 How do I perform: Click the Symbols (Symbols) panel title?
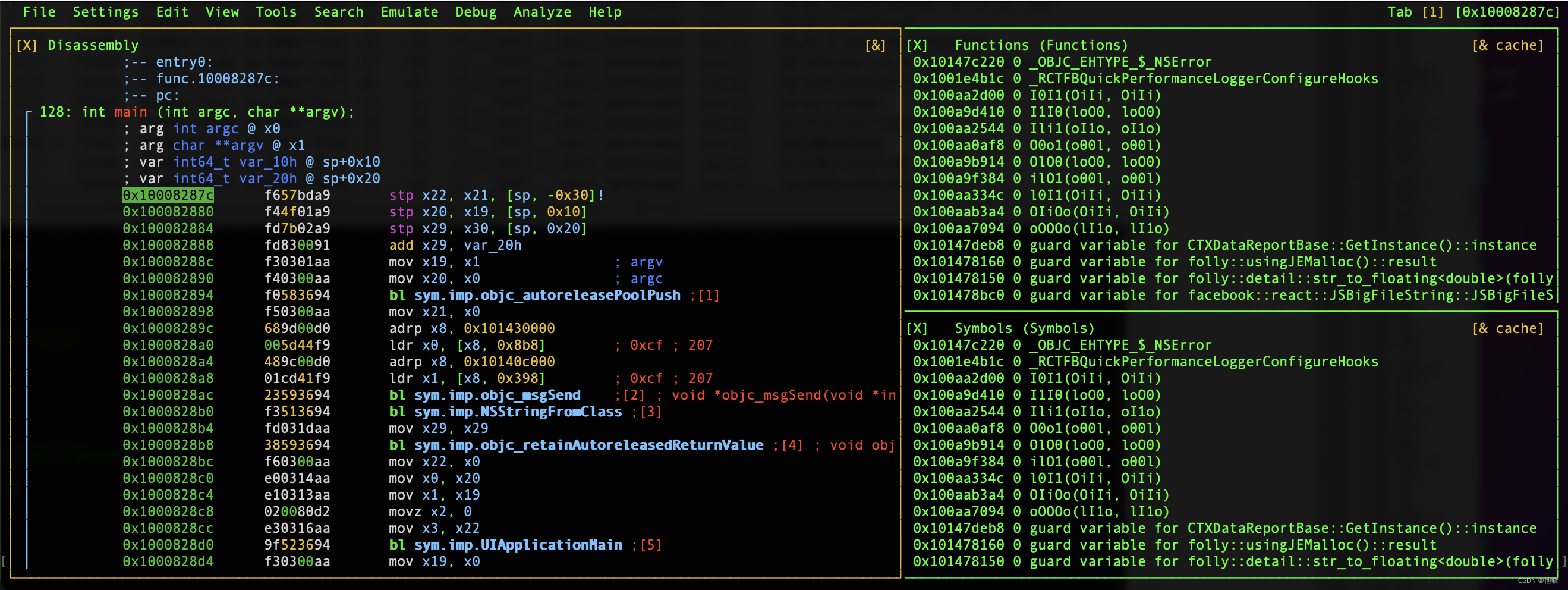click(1025, 328)
